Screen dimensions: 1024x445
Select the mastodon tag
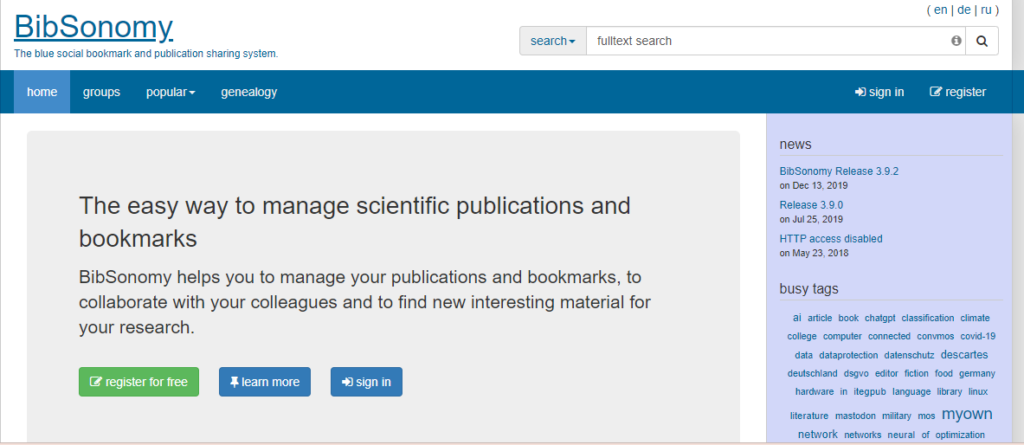pyautogui.click(x=856, y=416)
